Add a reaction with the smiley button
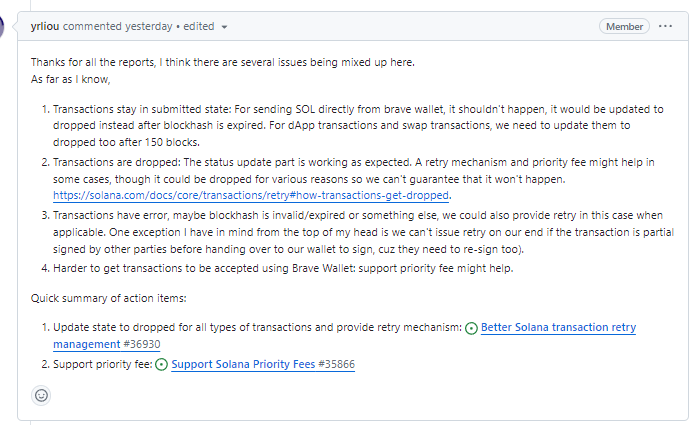 [41, 395]
